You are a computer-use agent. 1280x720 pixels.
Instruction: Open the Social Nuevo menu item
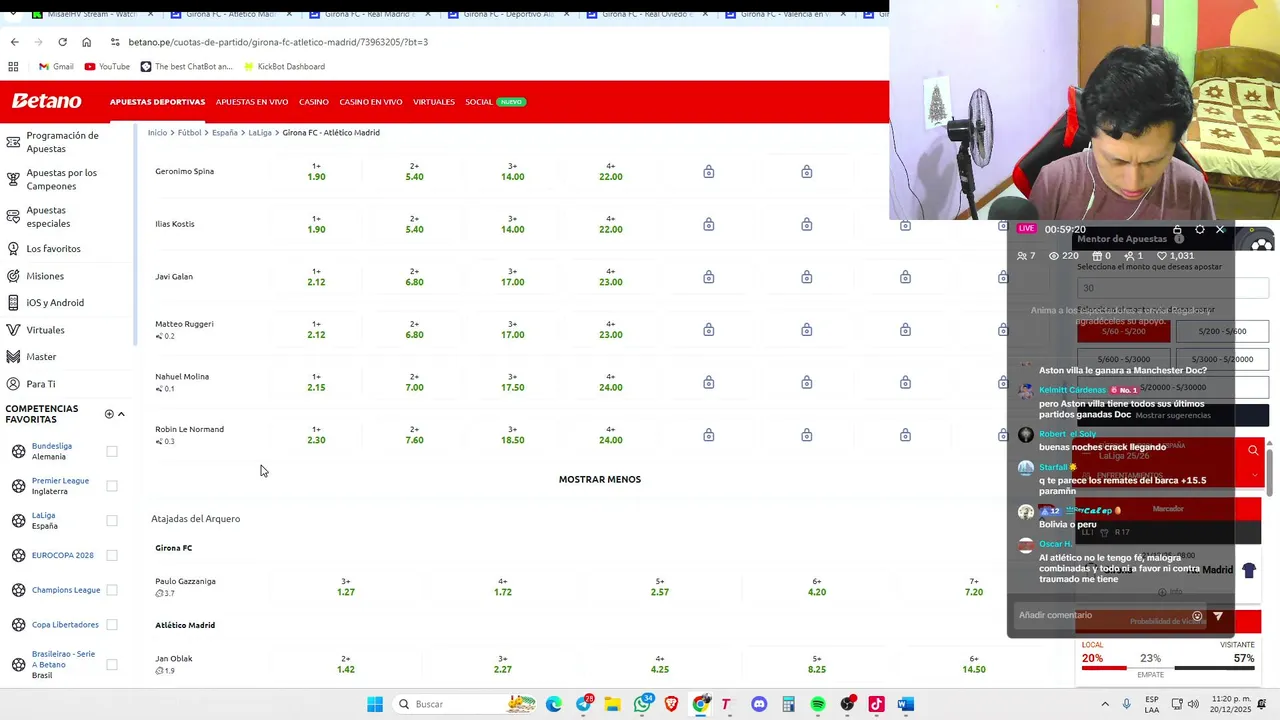(x=495, y=102)
